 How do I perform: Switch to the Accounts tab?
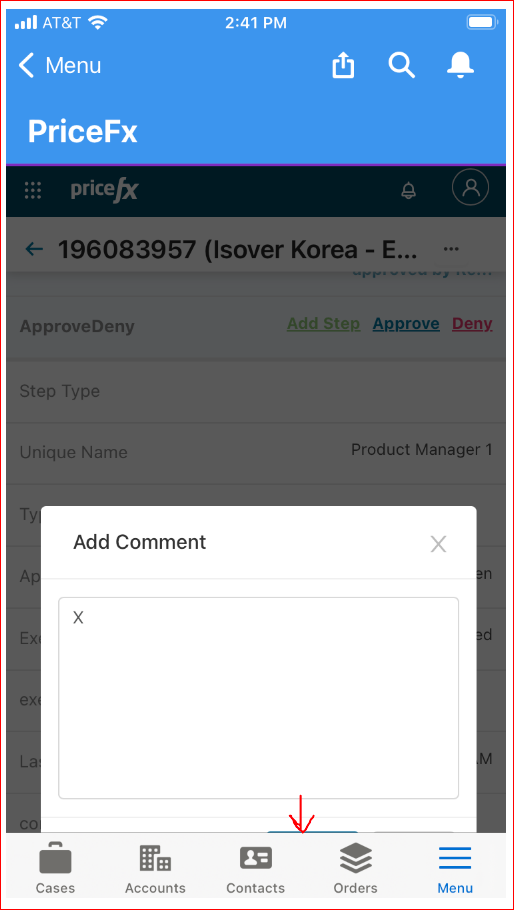coord(155,870)
